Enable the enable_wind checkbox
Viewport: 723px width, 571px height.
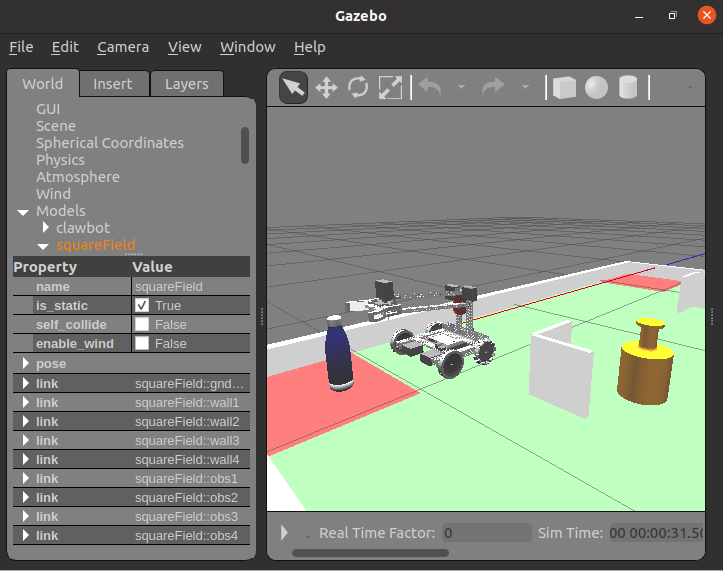coord(142,344)
